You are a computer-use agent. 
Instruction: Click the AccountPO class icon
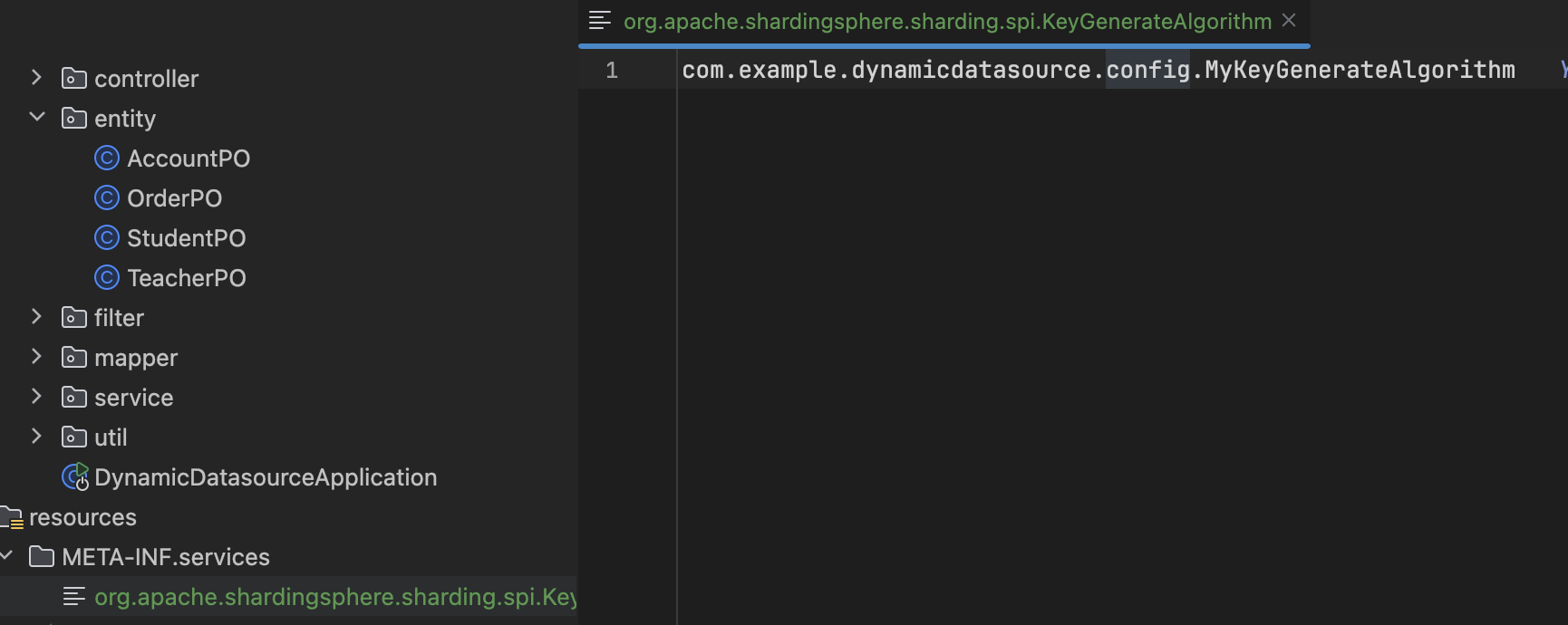coord(107,159)
